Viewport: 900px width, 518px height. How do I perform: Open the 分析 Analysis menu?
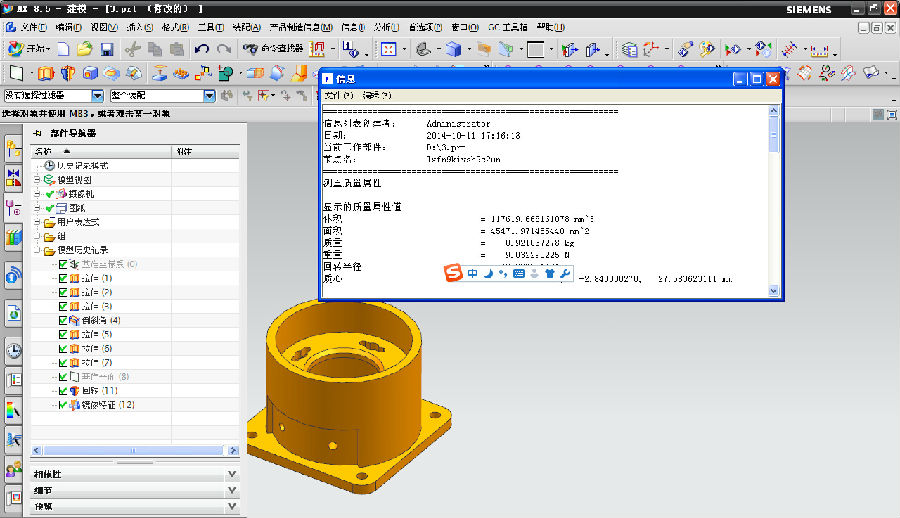[x=385, y=27]
